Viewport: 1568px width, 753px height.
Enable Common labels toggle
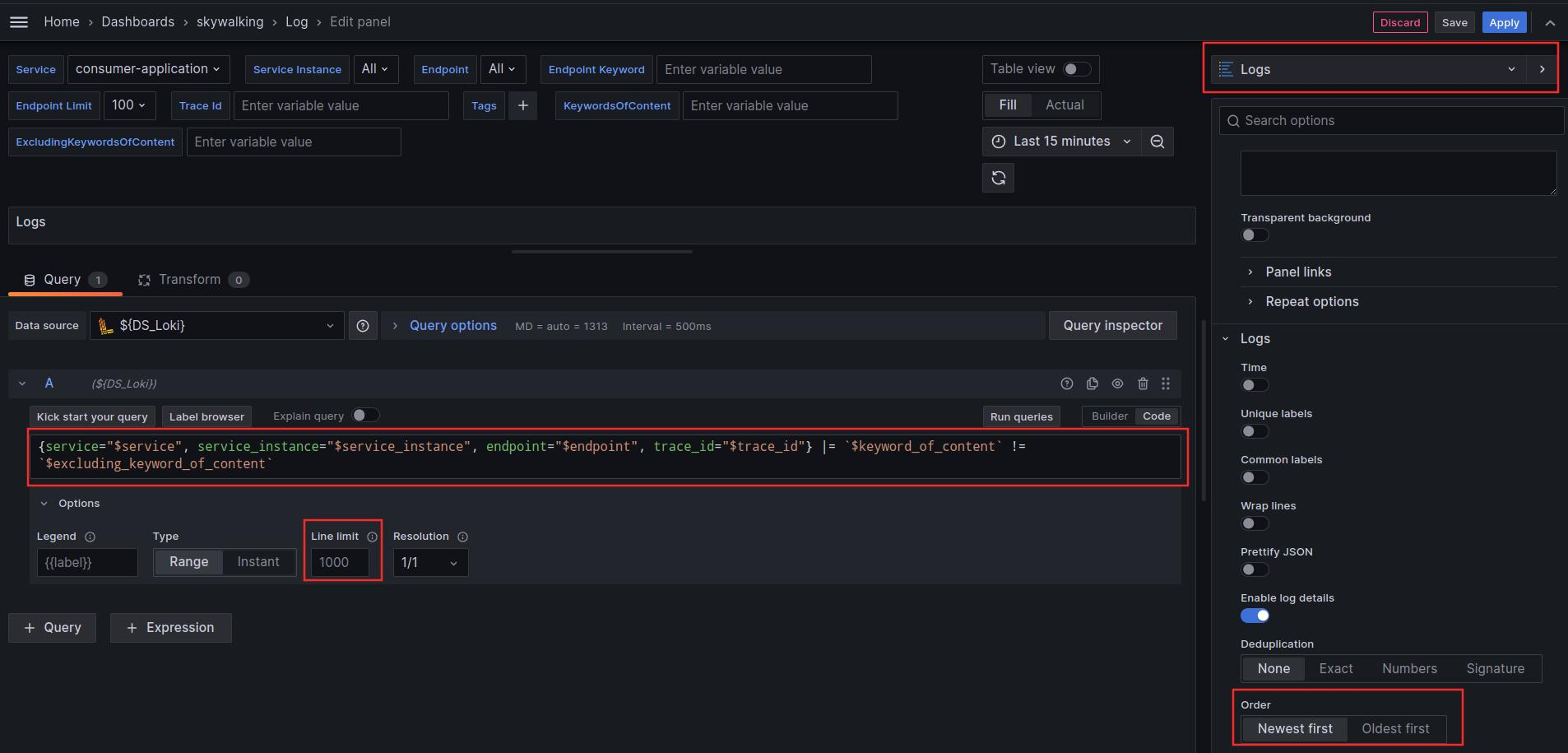1255,477
